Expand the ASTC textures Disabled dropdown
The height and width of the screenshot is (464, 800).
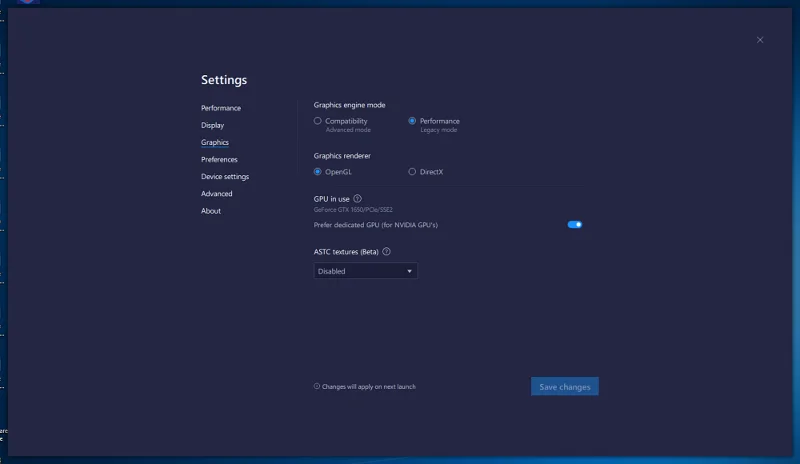[x=365, y=271]
